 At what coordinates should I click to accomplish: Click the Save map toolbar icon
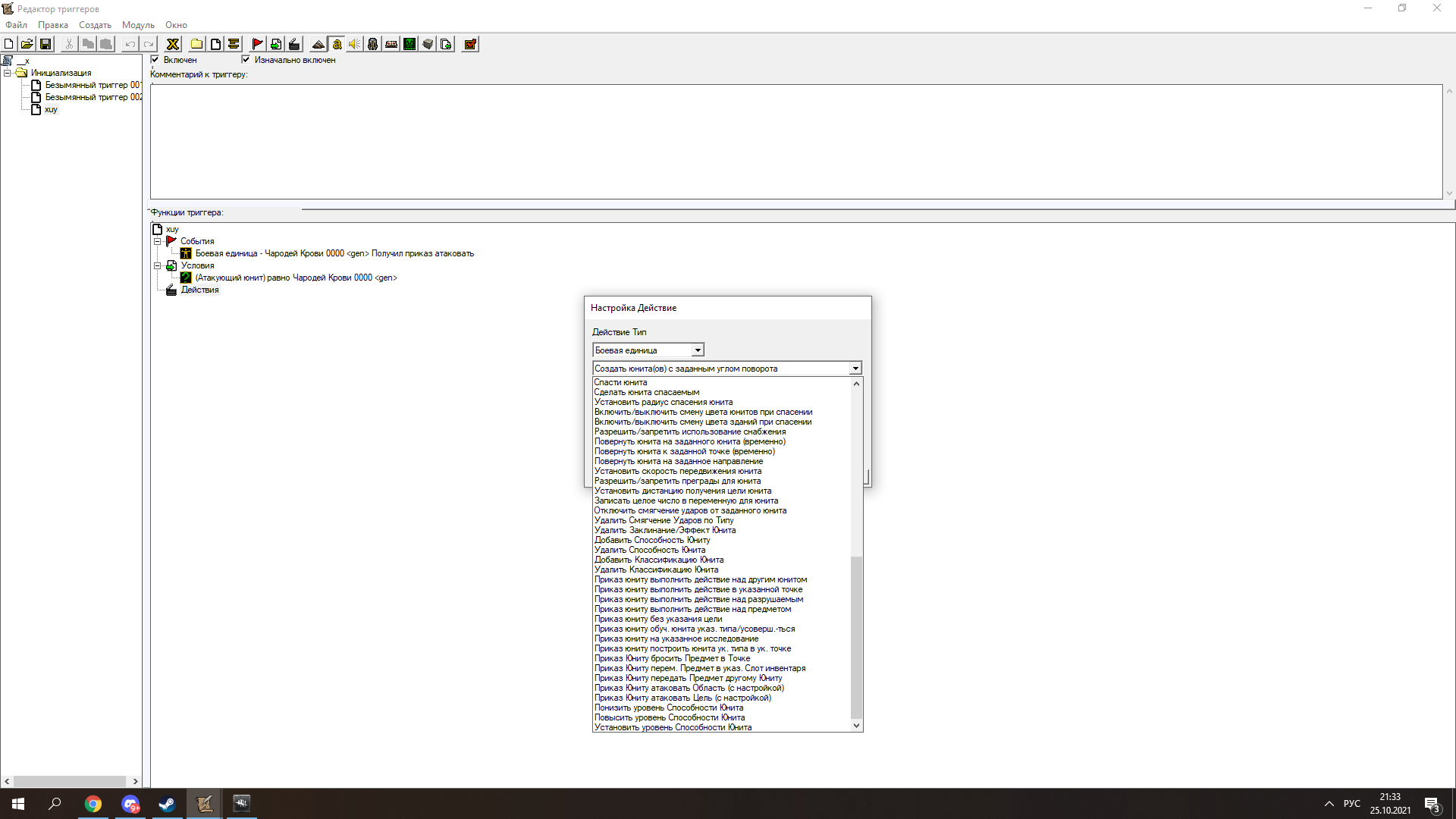[x=45, y=44]
